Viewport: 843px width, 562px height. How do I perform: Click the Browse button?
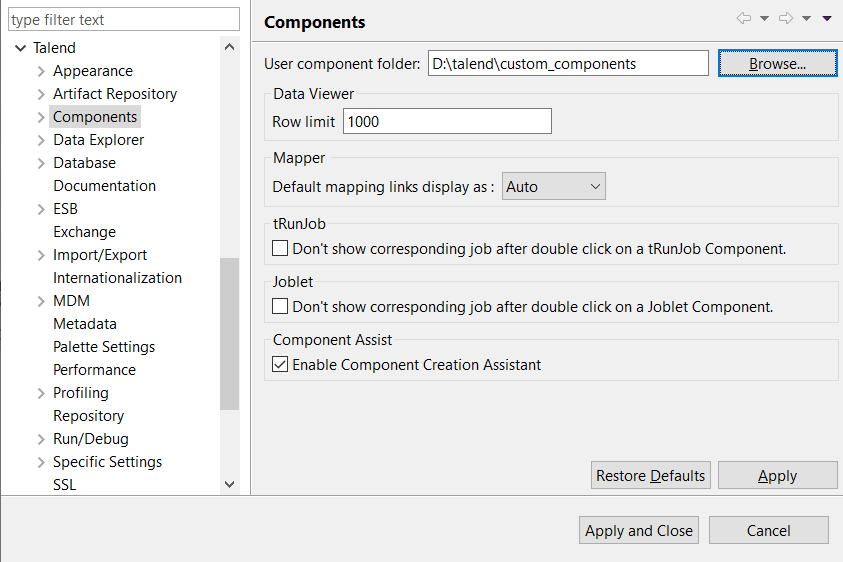(x=777, y=63)
